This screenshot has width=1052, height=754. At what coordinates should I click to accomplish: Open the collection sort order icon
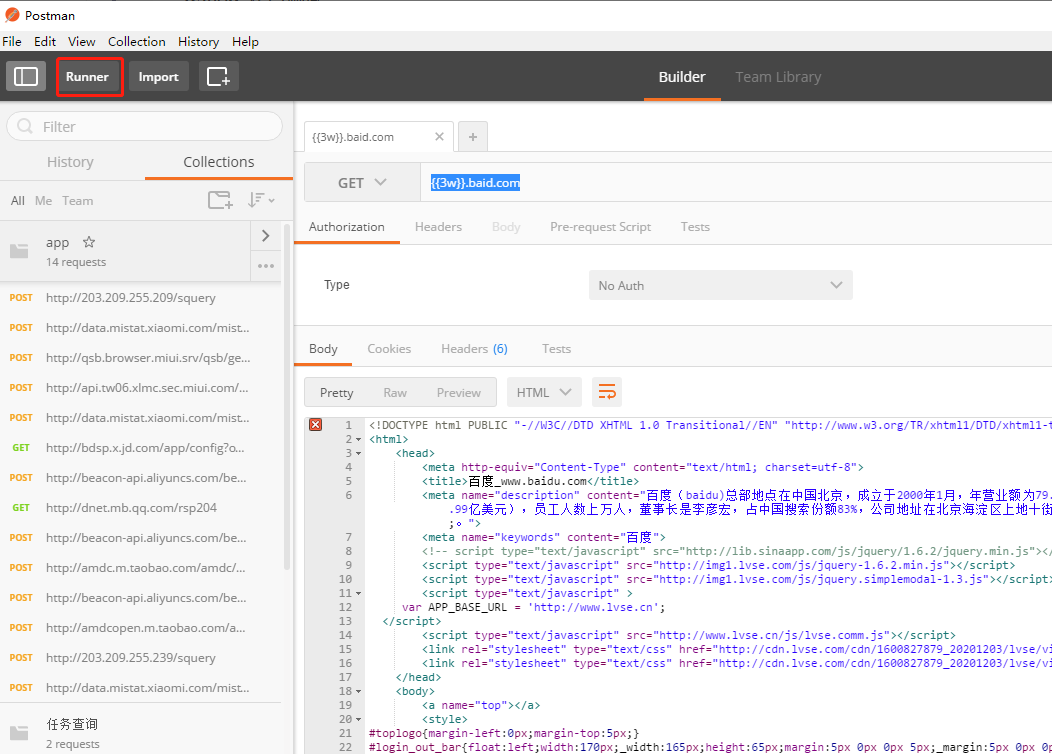261,200
